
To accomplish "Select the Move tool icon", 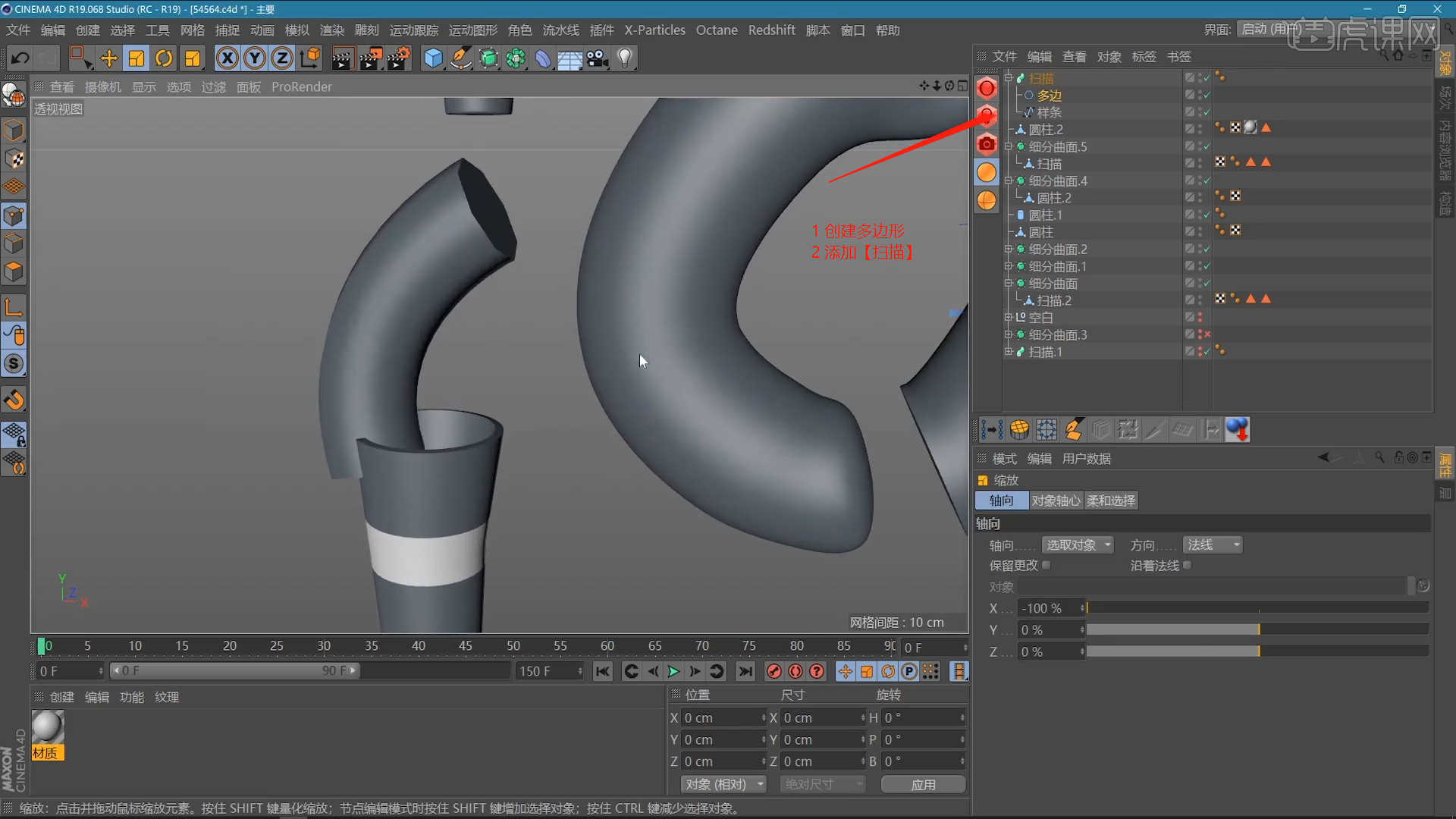I will pos(108,58).
